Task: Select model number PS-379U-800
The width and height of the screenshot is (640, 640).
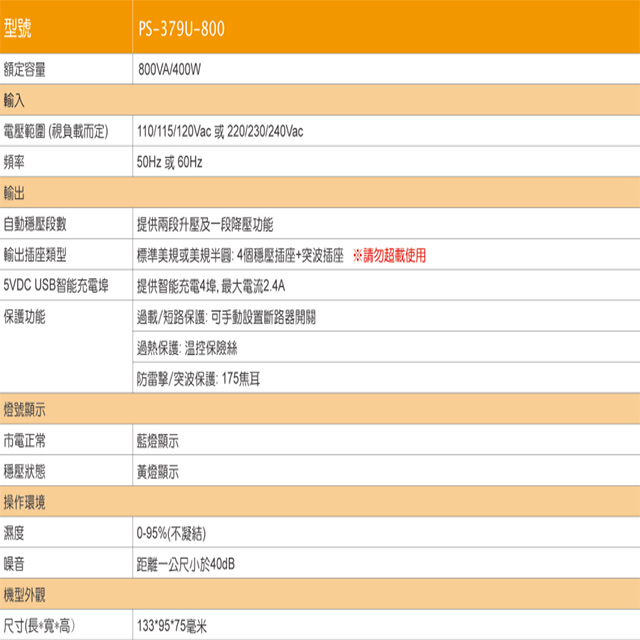Action: click(x=181, y=29)
